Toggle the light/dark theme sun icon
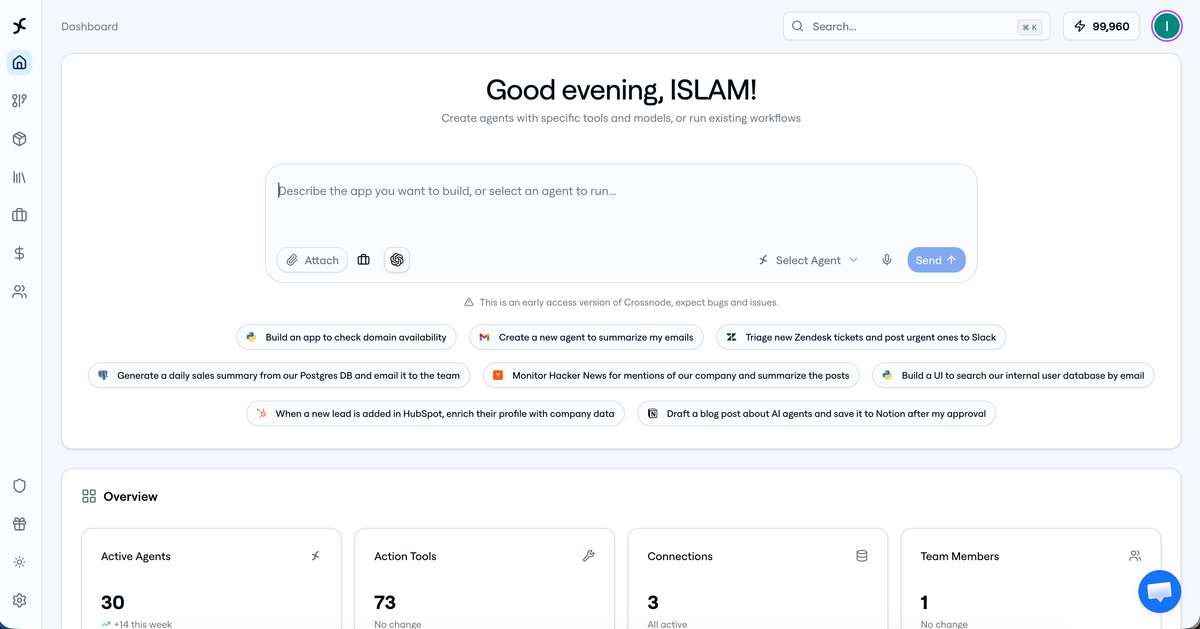This screenshot has height=629, width=1200. pos(19,562)
